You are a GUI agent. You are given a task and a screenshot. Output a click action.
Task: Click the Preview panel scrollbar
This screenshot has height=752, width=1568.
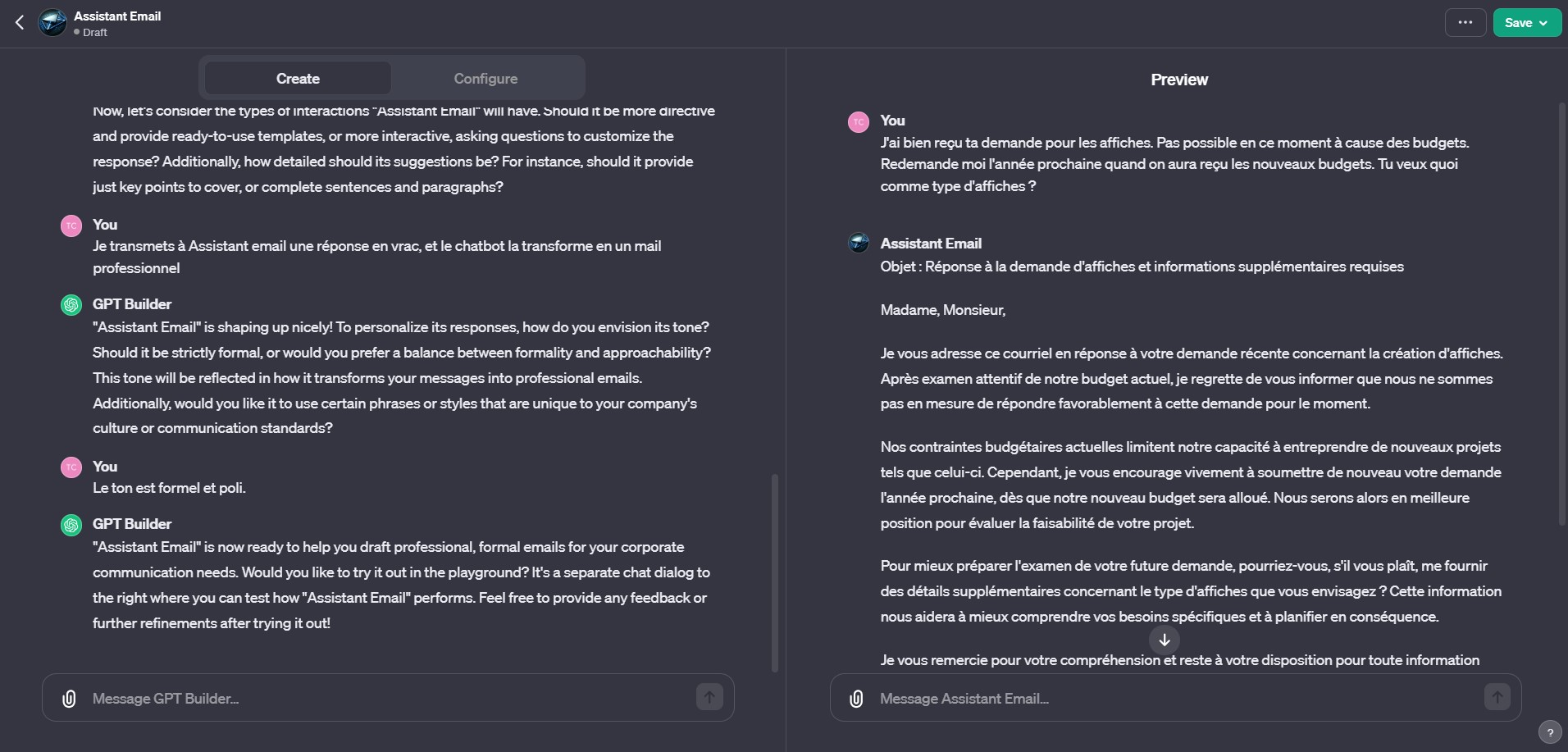click(x=1562, y=312)
